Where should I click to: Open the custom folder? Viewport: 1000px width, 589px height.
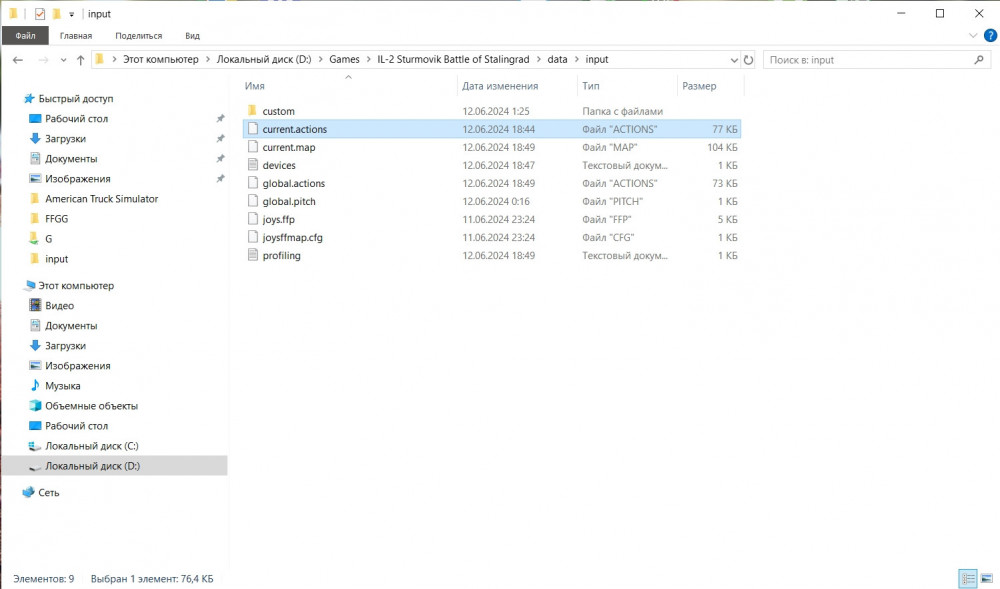click(278, 111)
